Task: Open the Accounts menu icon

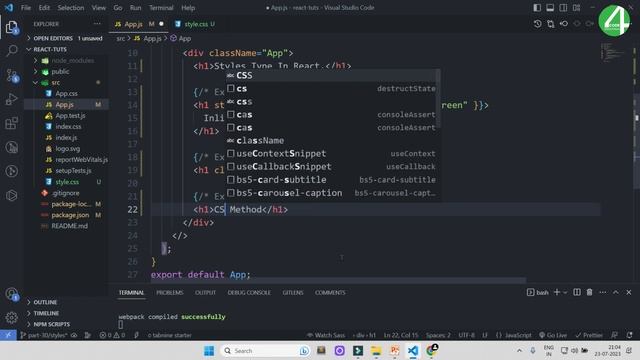Action: (x=11, y=293)
